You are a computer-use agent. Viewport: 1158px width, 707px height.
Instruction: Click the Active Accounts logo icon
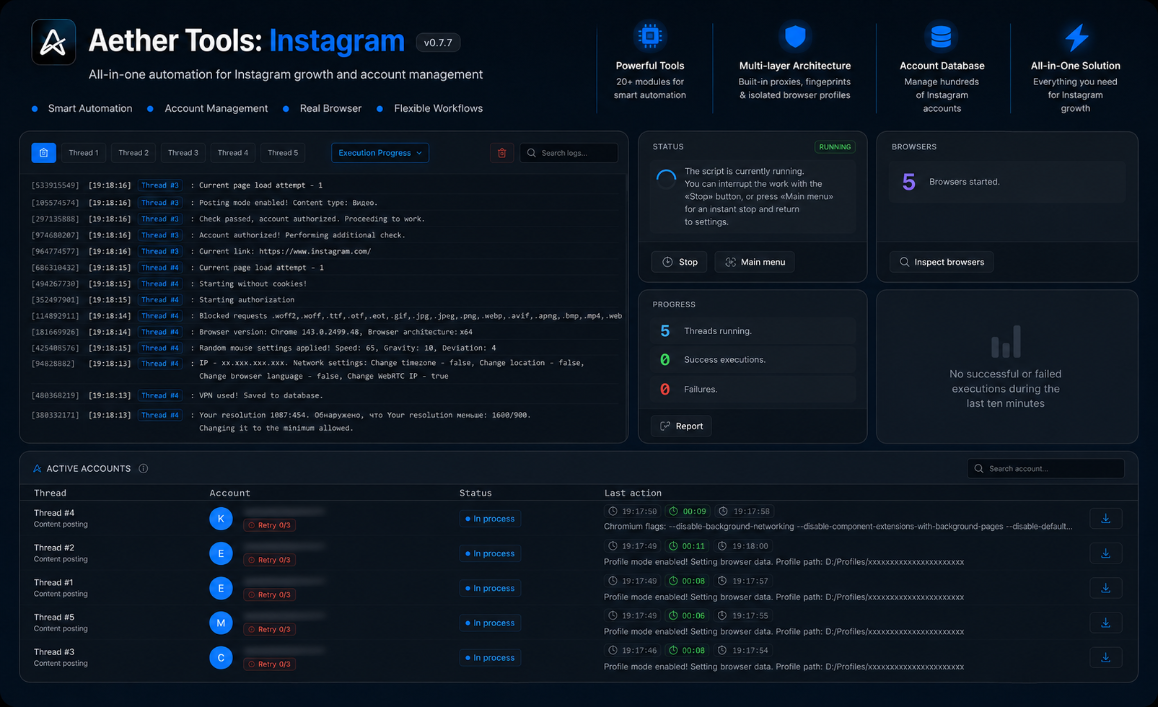tap(37, 468)
